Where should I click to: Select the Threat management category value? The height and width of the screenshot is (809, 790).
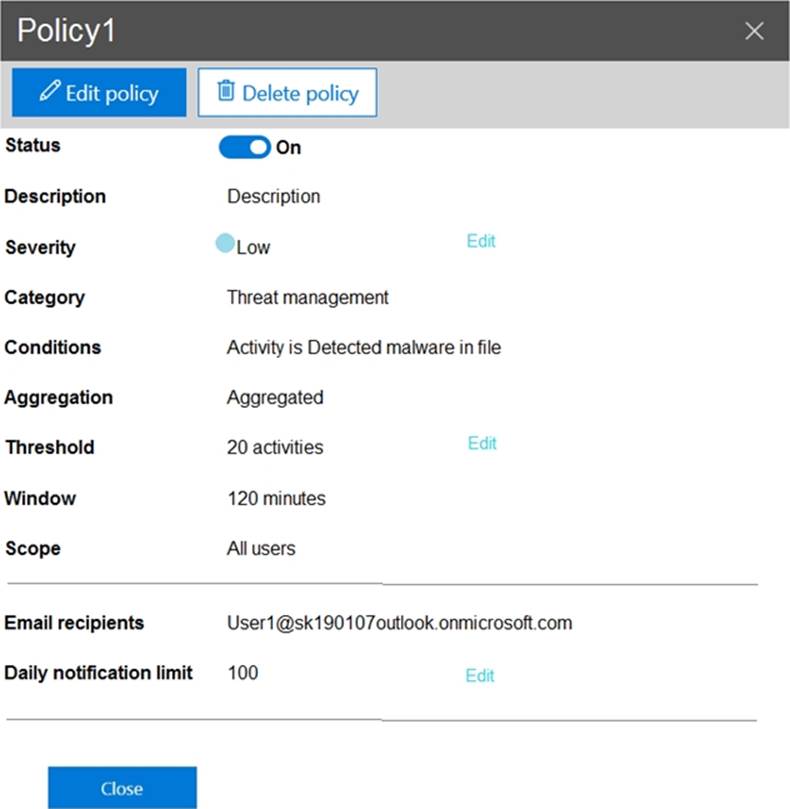(307, 297)
